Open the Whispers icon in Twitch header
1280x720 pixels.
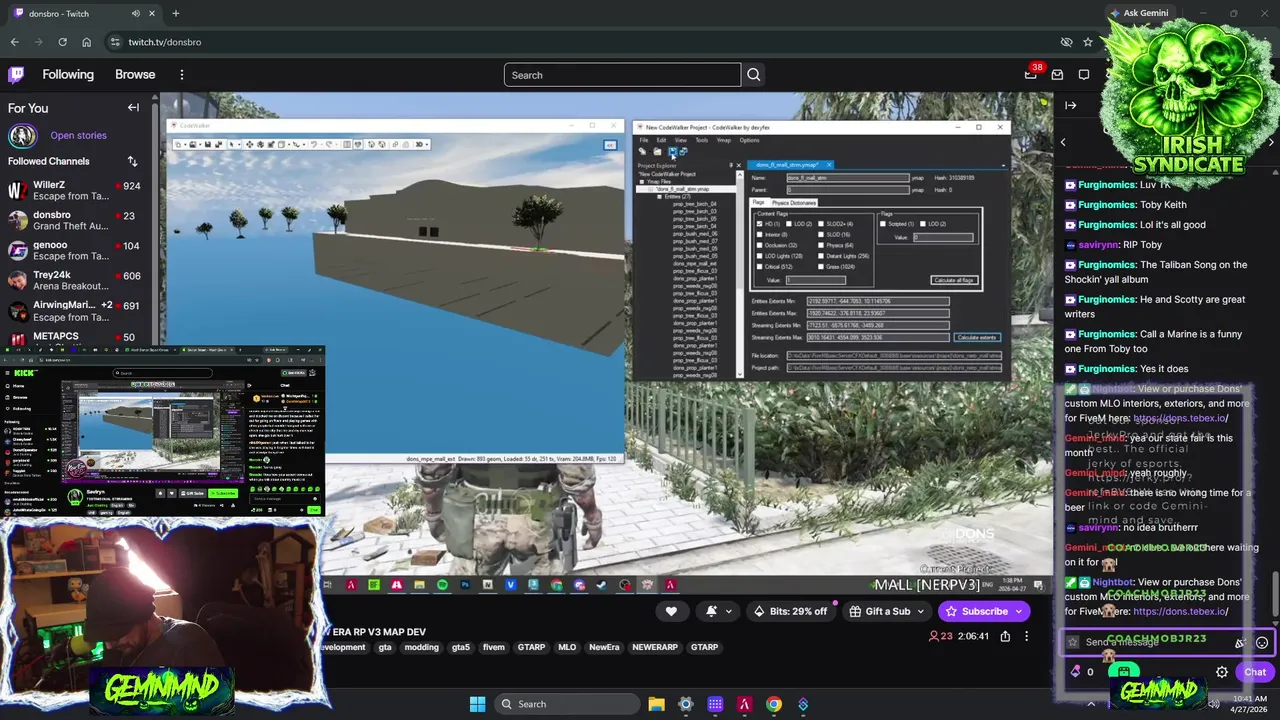(x=1084, y=75)
